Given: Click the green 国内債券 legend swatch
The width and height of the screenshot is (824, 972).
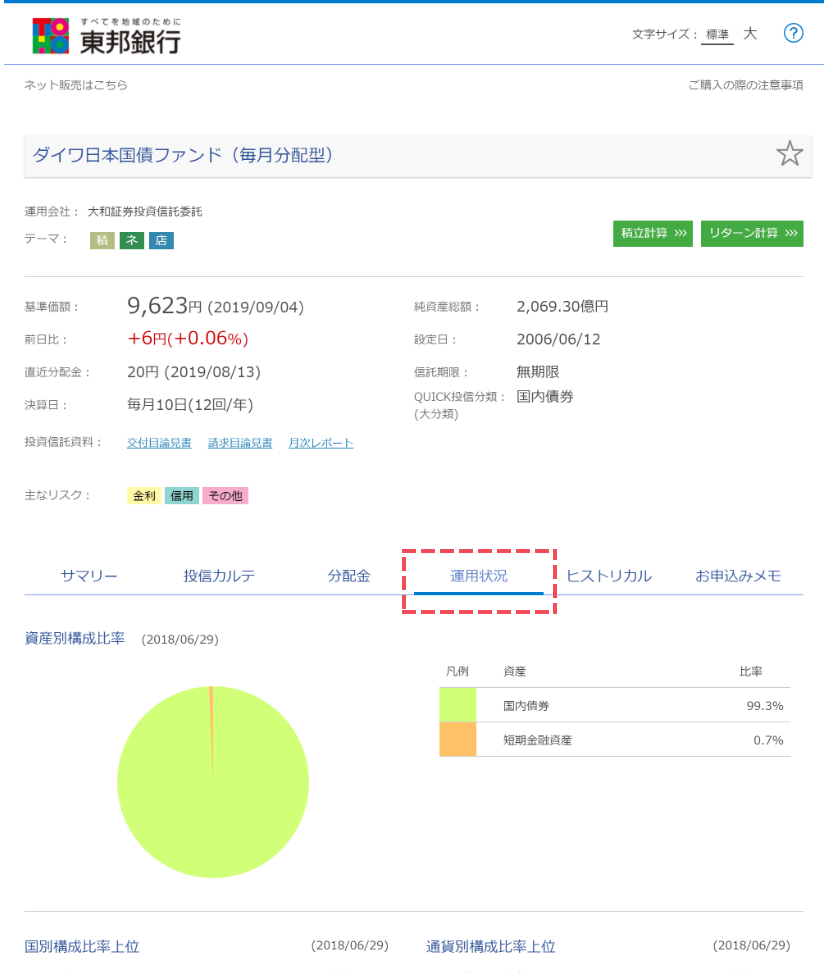Looking at the screenshot, I should pos(458,705).
